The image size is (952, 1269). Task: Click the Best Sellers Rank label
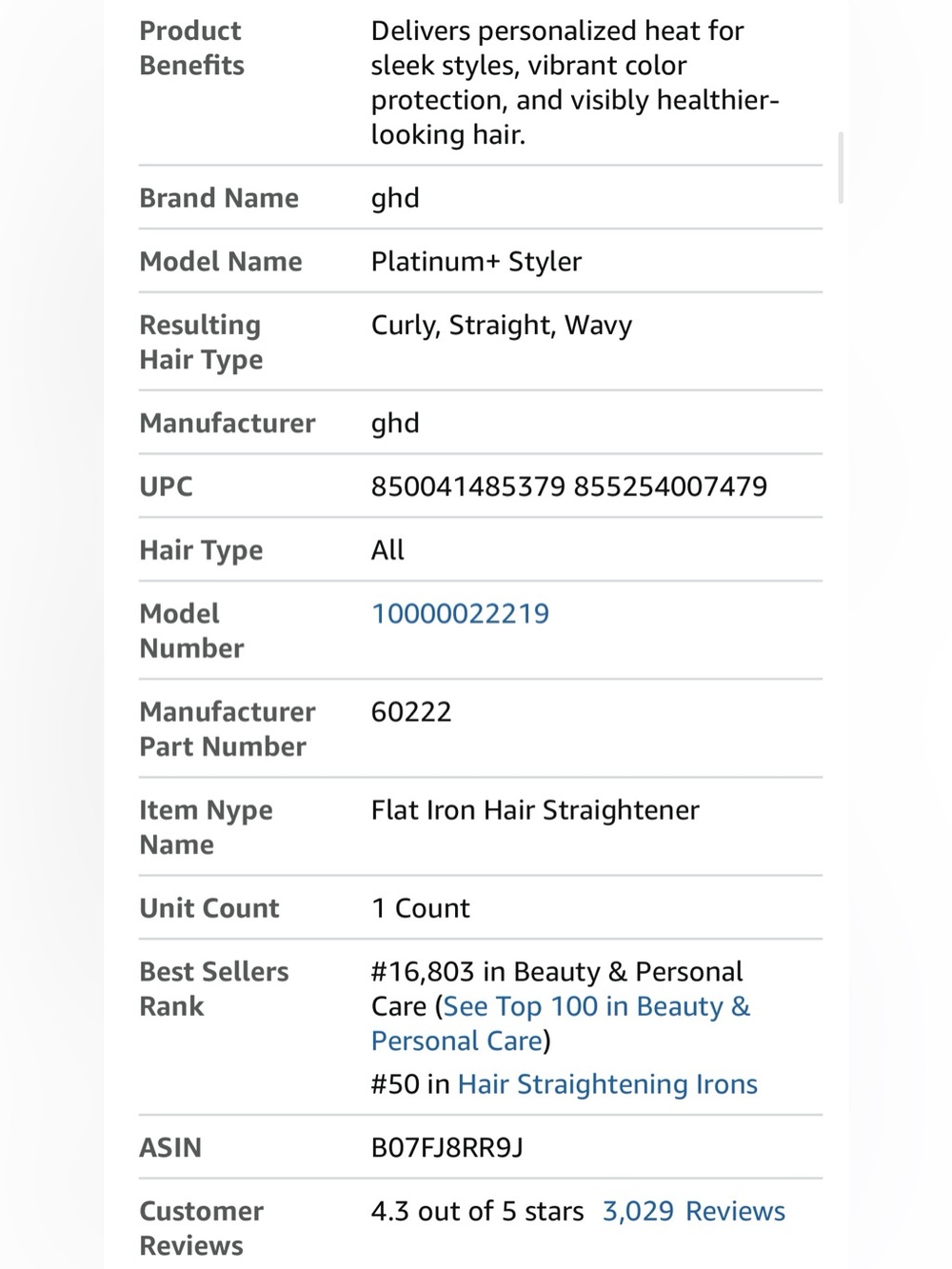pos(214,989)
